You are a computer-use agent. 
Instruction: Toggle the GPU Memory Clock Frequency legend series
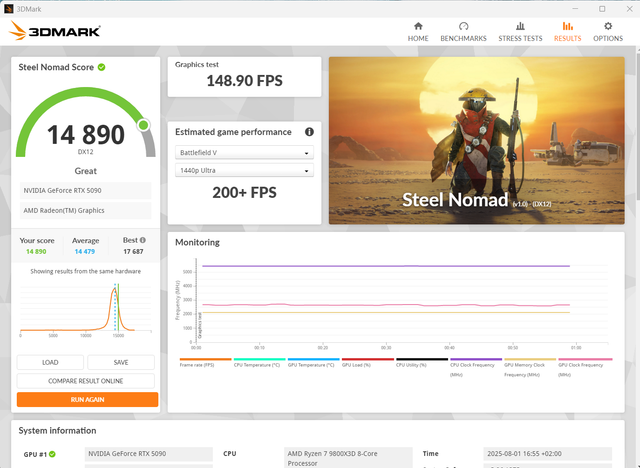pyautogui.click(x=530, y=367)
